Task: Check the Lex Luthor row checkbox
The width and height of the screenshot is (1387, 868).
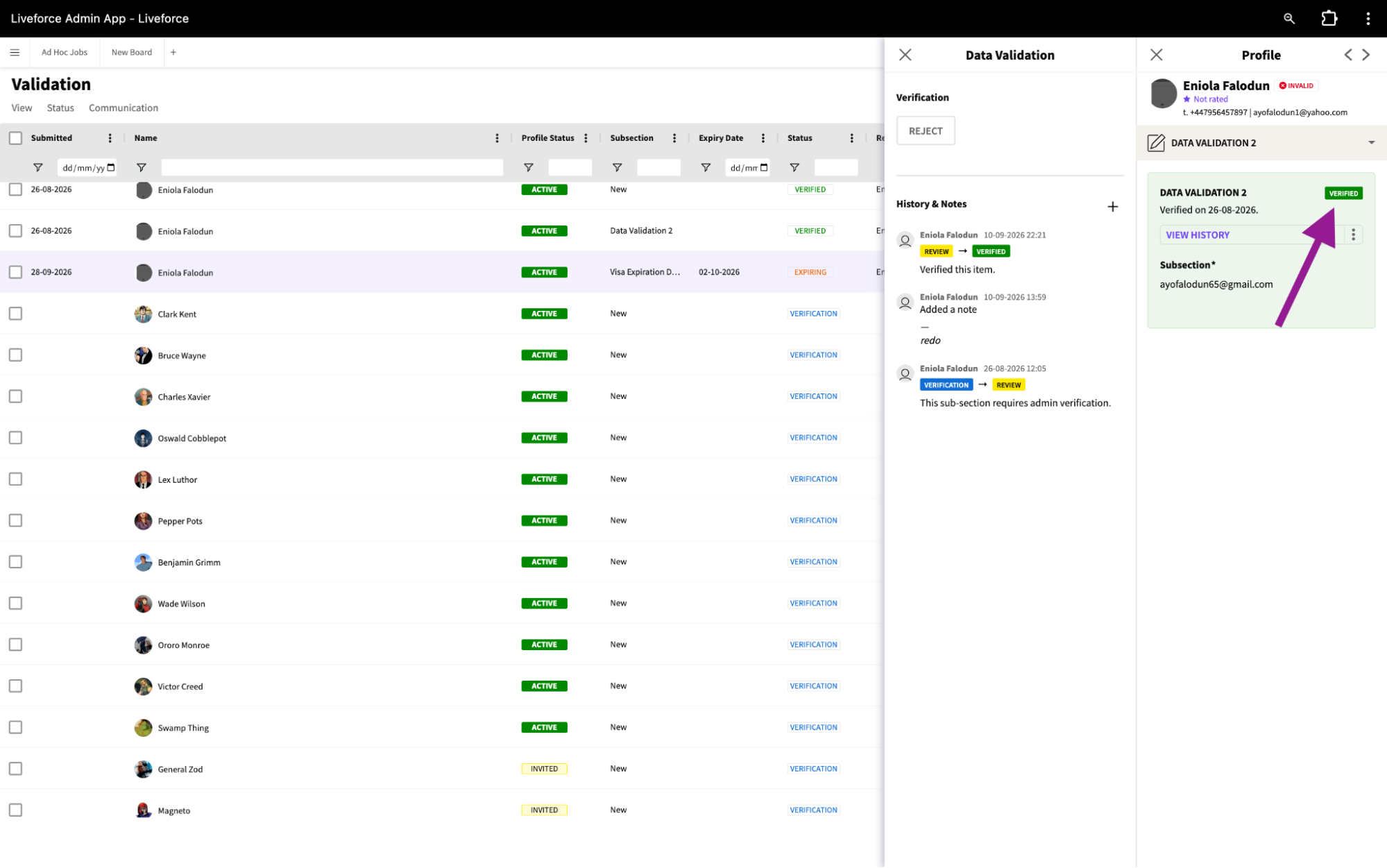Action: coord(15,479)
